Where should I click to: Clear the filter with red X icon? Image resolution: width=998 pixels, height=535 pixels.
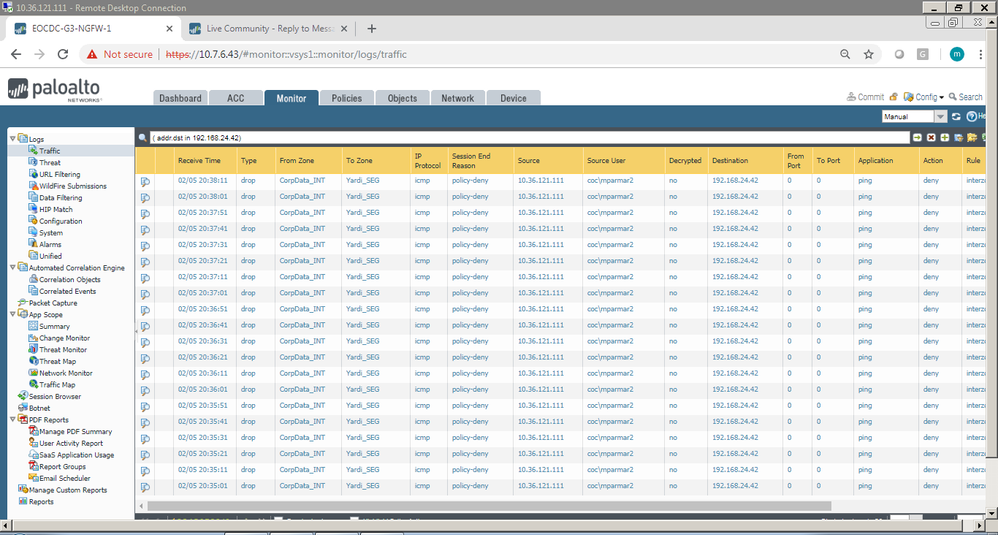click(931, 137)
